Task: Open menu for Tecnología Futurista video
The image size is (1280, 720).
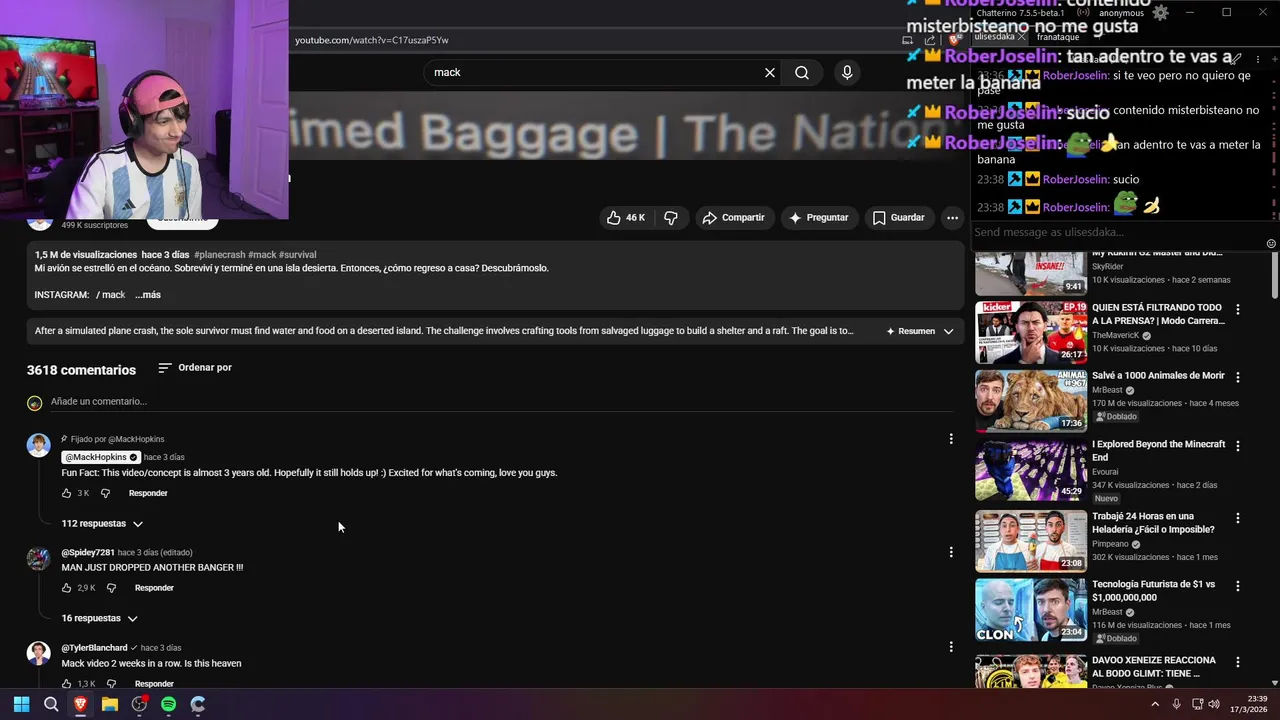Action: pos(1238,586)
